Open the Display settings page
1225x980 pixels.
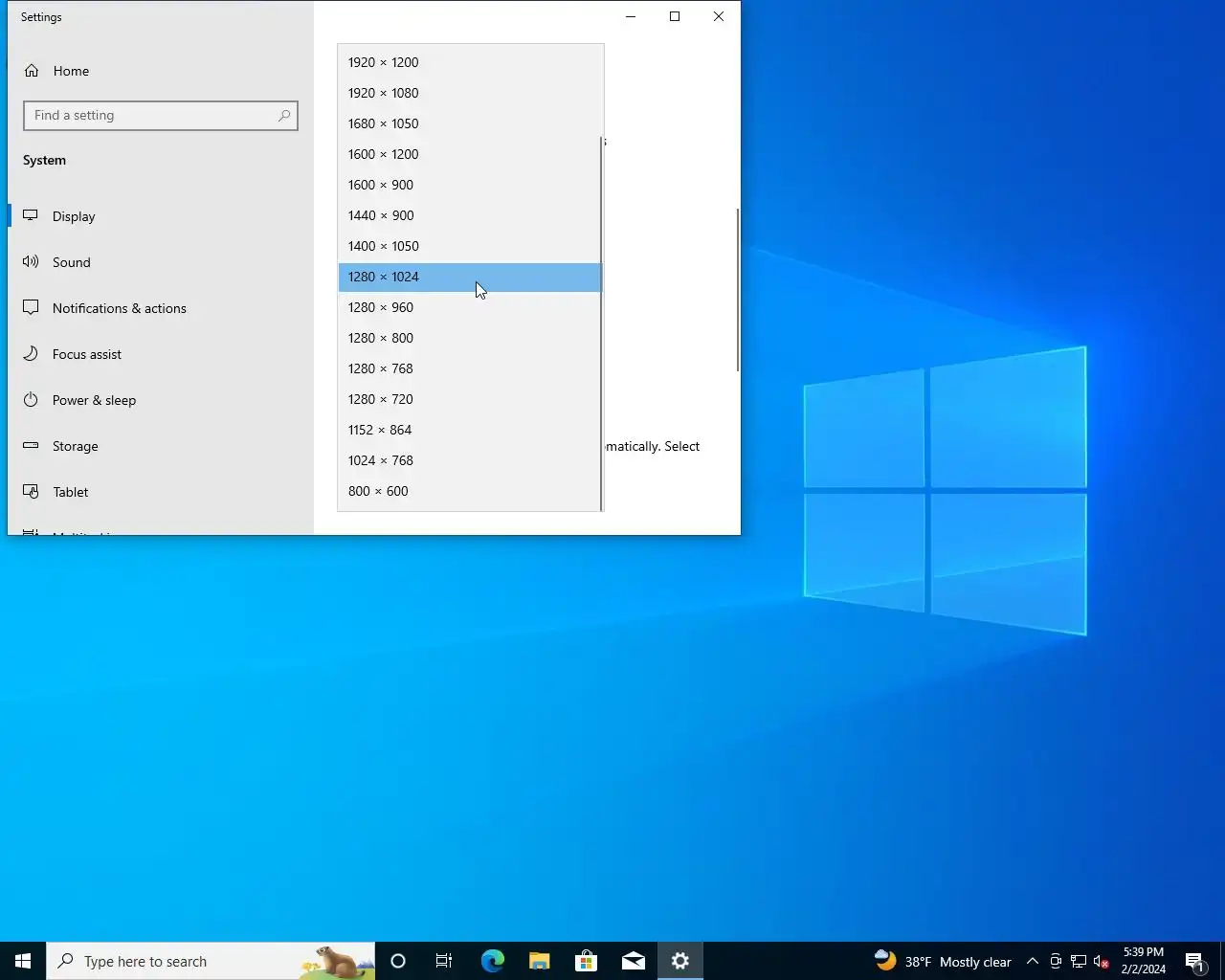coord(161,216)
